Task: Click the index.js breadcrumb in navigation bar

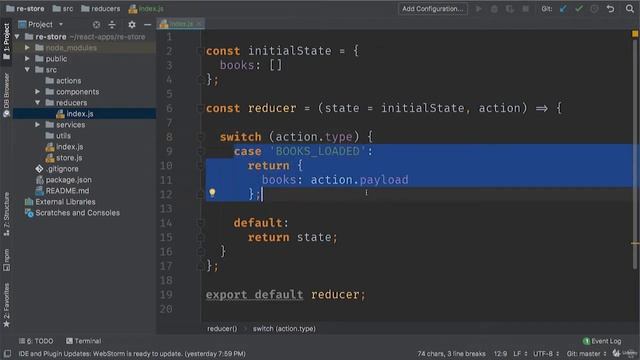Action: coord(146,9)
